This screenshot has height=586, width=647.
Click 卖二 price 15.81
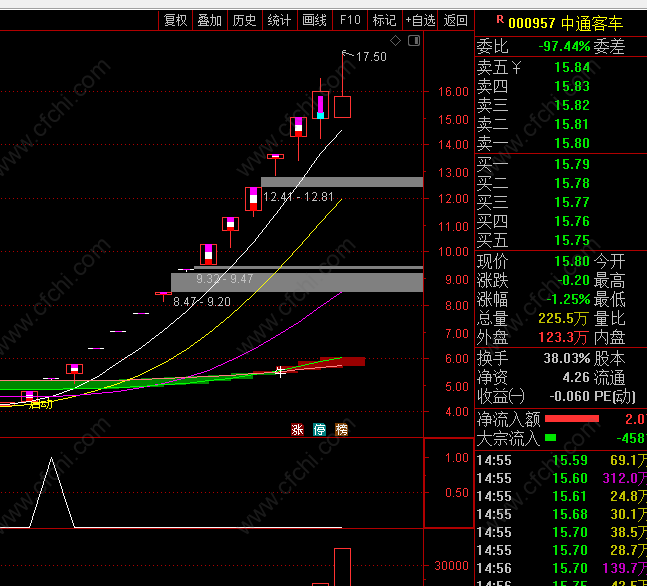pyautogui.click(x=572, y=124)
